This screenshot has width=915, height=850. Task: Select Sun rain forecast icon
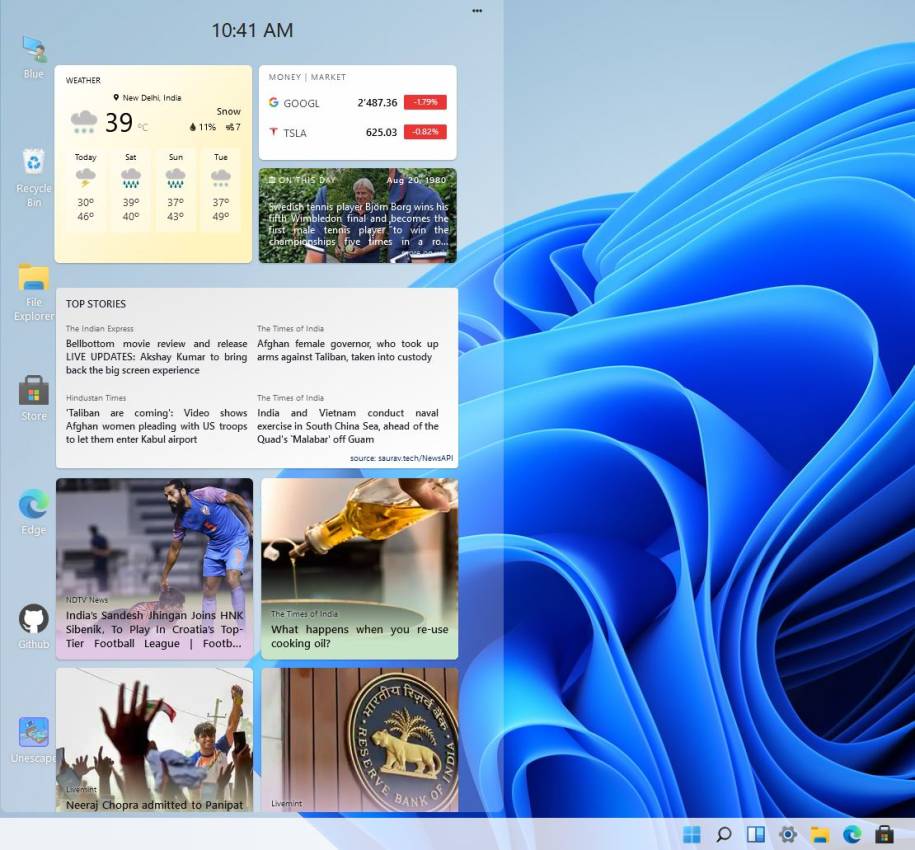[176, 177]
